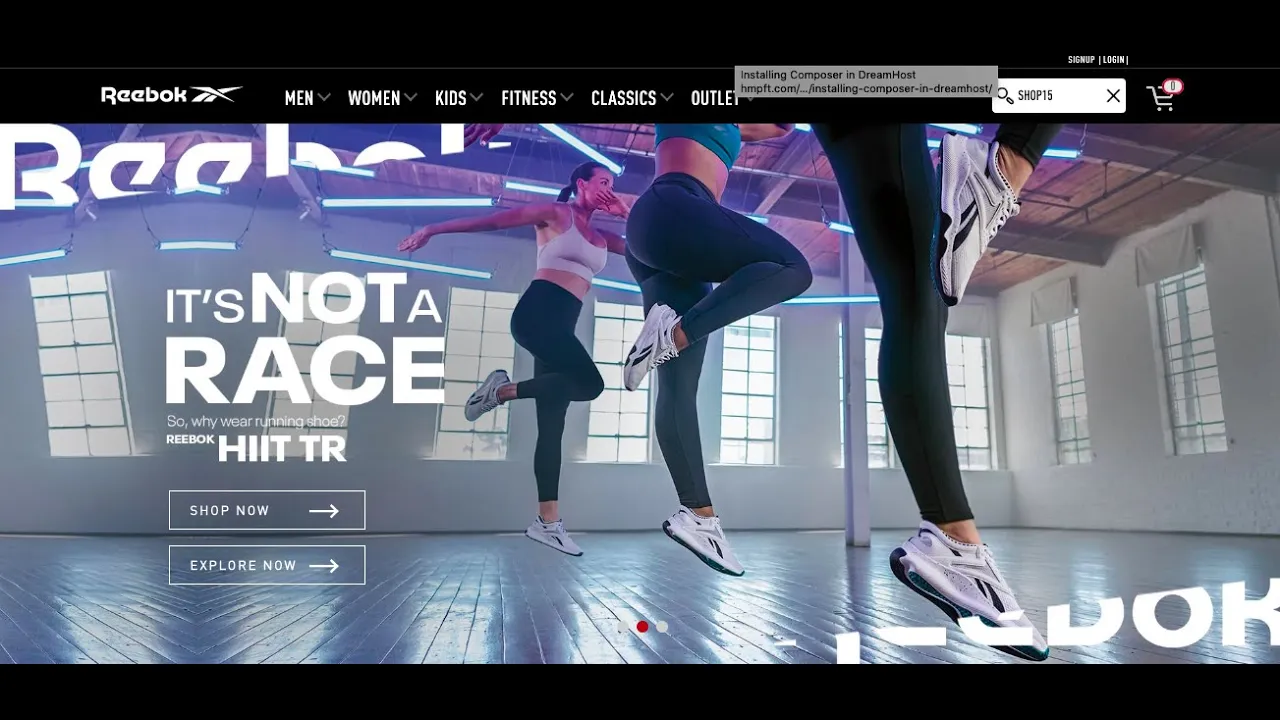
Task: Click the REEBOK HIIT TR text
Action: coord(256,447)
